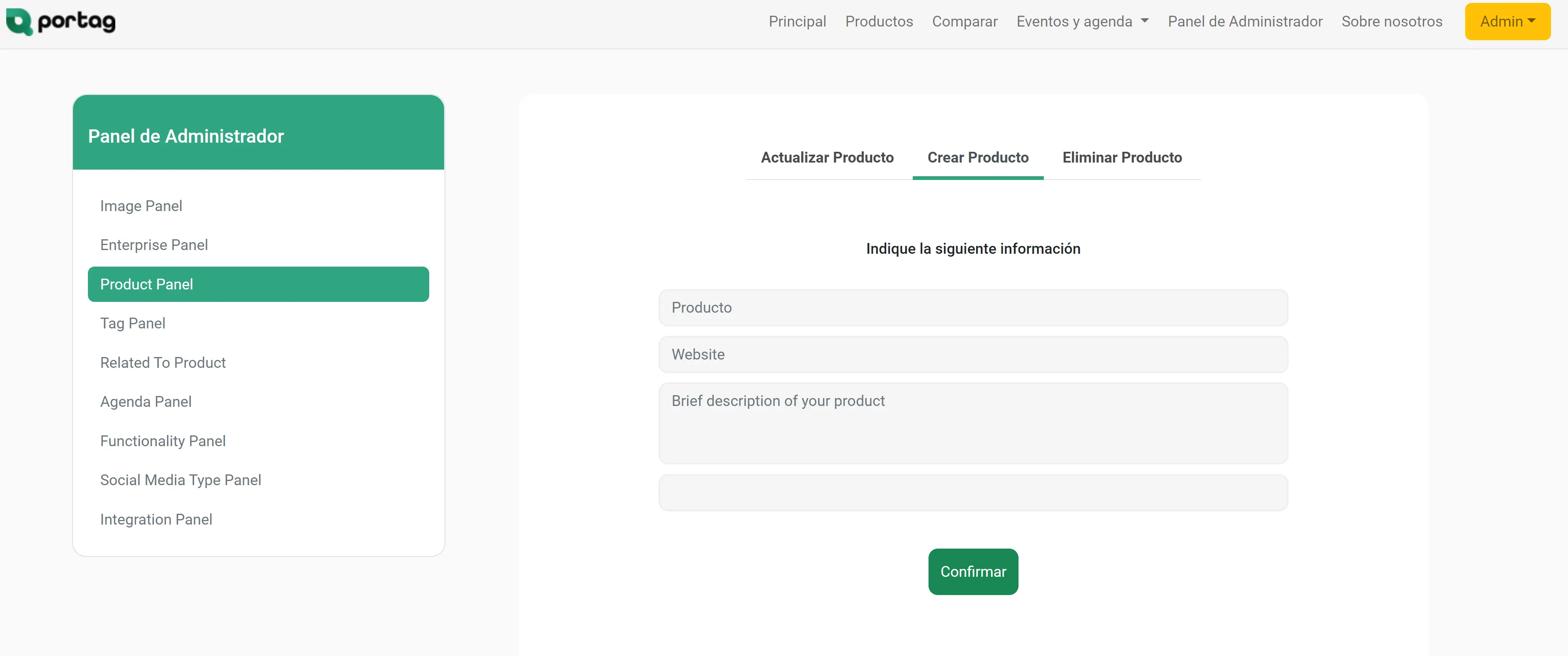Open the Tag Panel section
The width and height of the screenshot is (1568, 656).
point(133,323)
